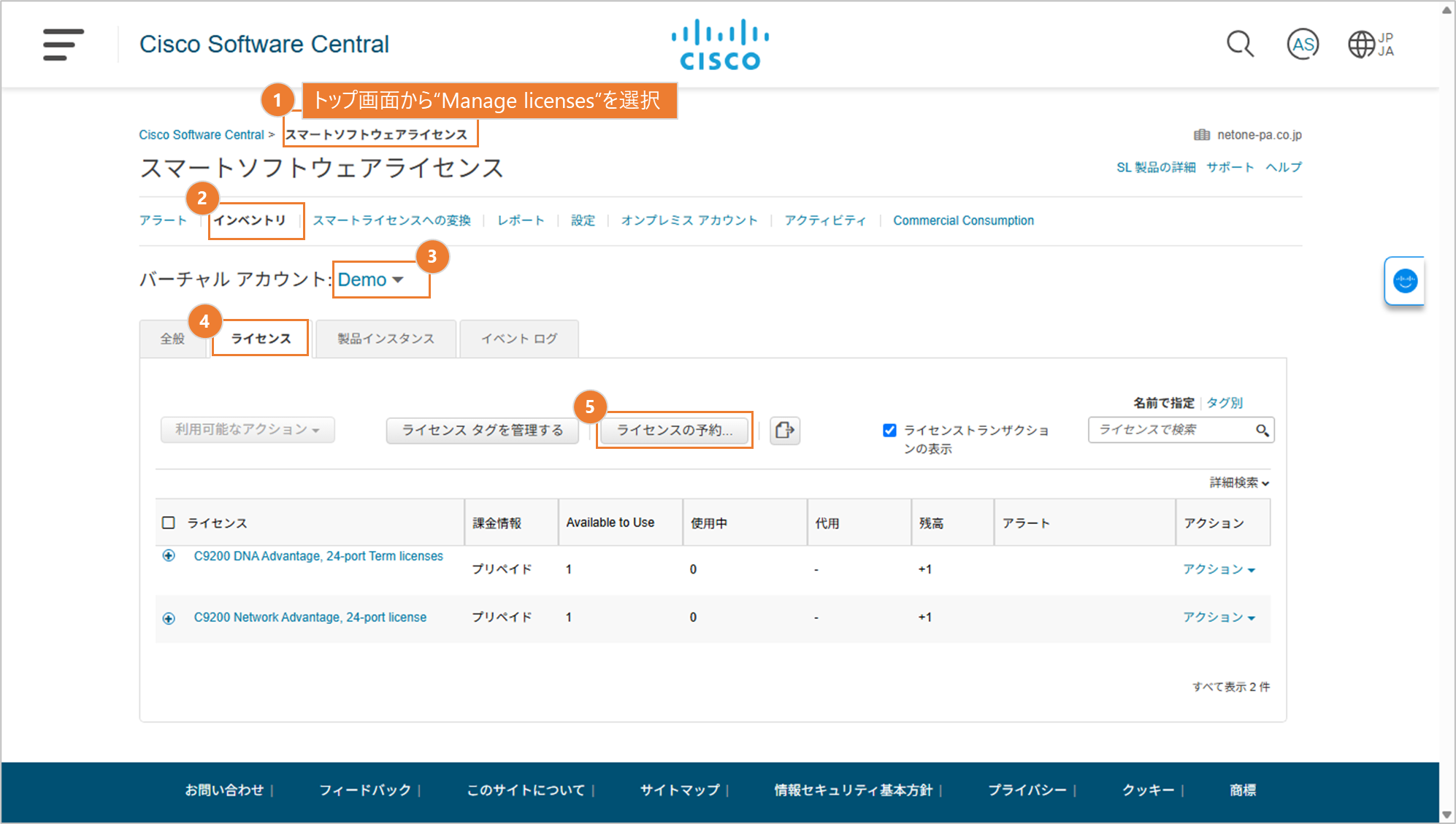The height and width of the screenshot is (824, 1456).
Task: Open the AS user profile icon
Action: [x=1303, y=45]
